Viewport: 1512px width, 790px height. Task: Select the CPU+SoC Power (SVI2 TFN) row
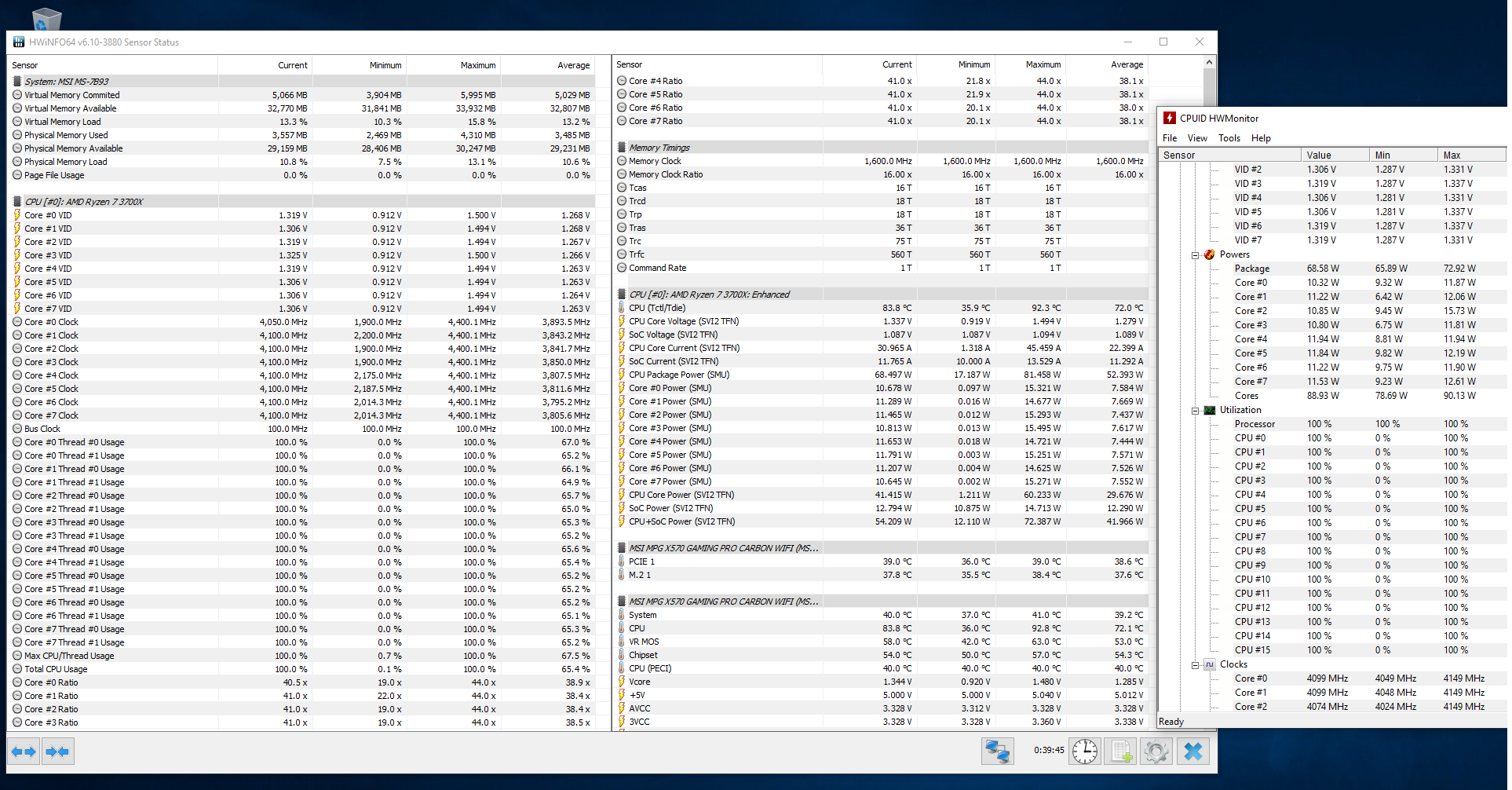pos(882,521)
